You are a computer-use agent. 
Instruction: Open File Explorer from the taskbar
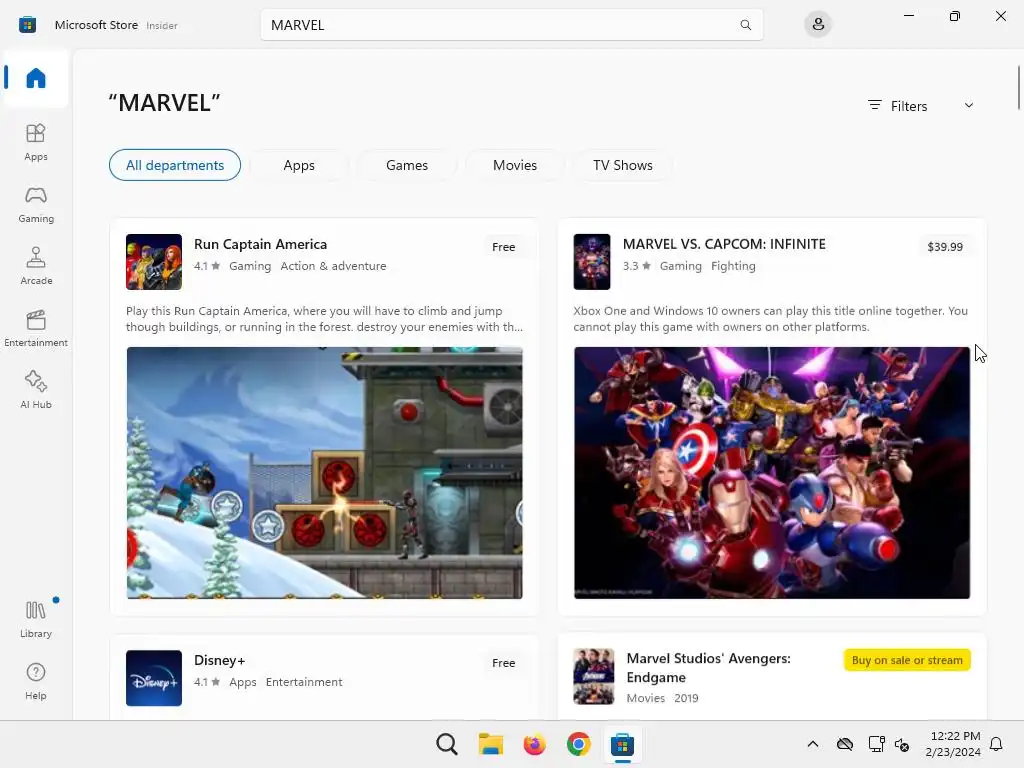coord(490,744)
